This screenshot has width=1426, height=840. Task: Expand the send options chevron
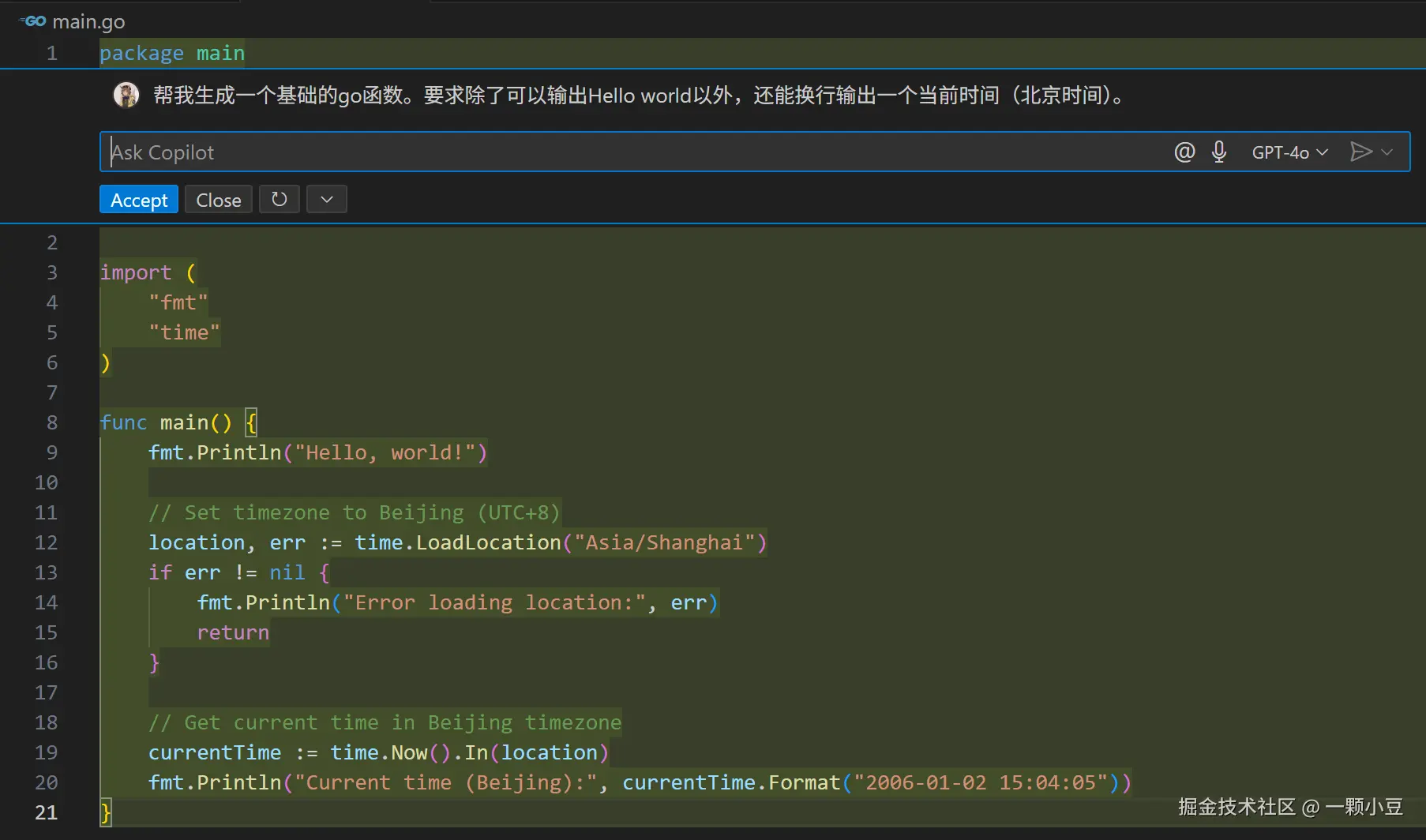(x=1387, y=152)
